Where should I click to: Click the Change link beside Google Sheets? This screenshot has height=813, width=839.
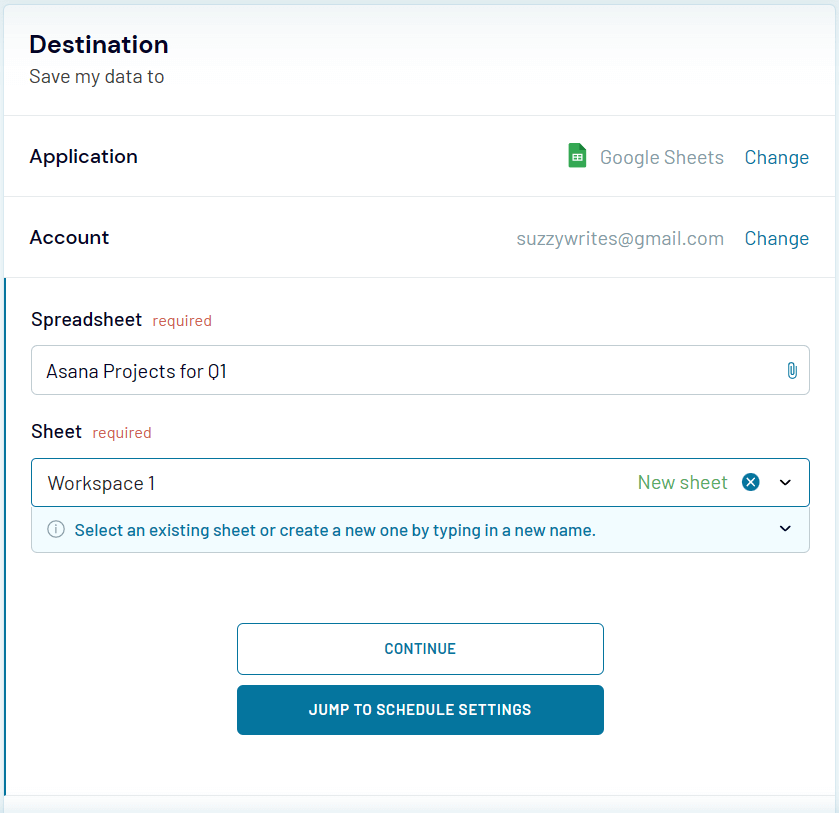[x=776, y=157]
